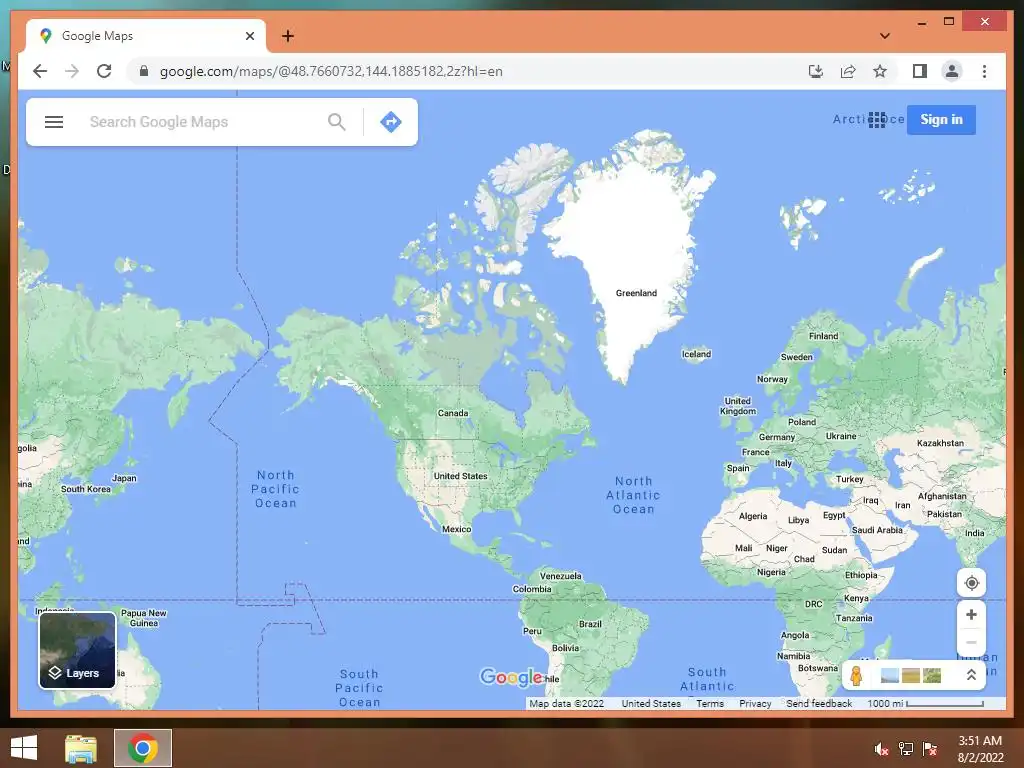Screen dimensions: 1024x768
Task: Click the Japan label on map
Action: (x=124, y=478)
